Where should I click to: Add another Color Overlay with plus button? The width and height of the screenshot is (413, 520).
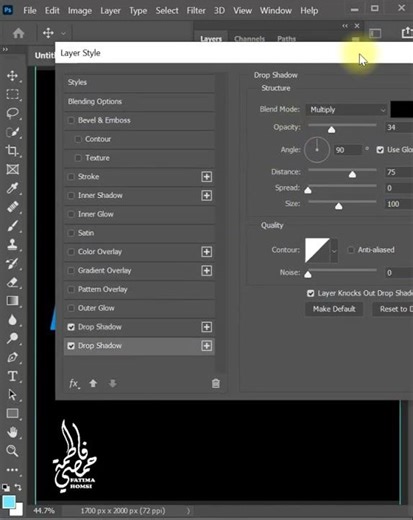click(207, 252)
